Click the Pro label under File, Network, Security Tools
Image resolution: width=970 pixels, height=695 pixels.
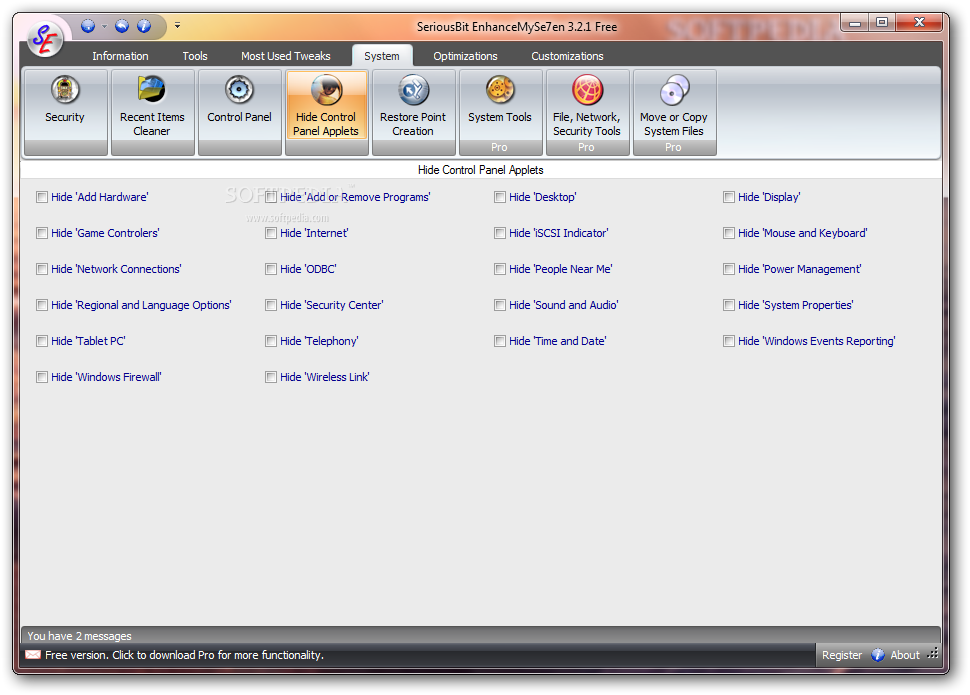tap(586, 147)
